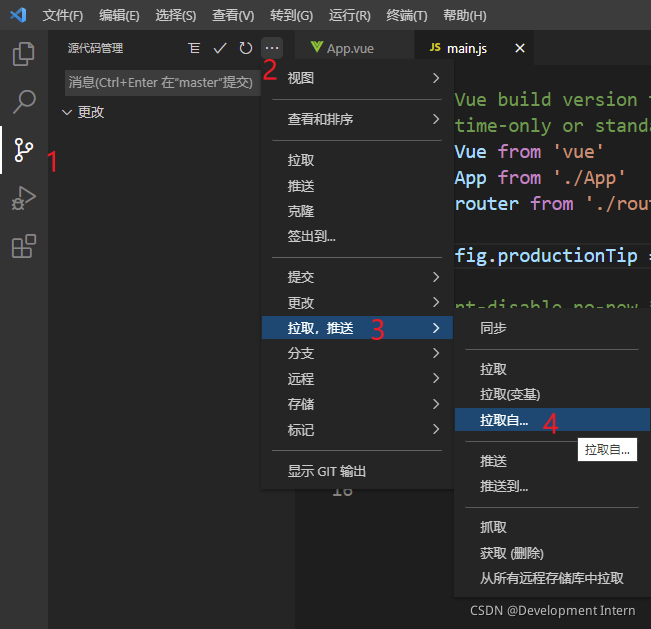Expand the 提交 submenu
The height and width of the screenshot is (629, 651).
357,277
